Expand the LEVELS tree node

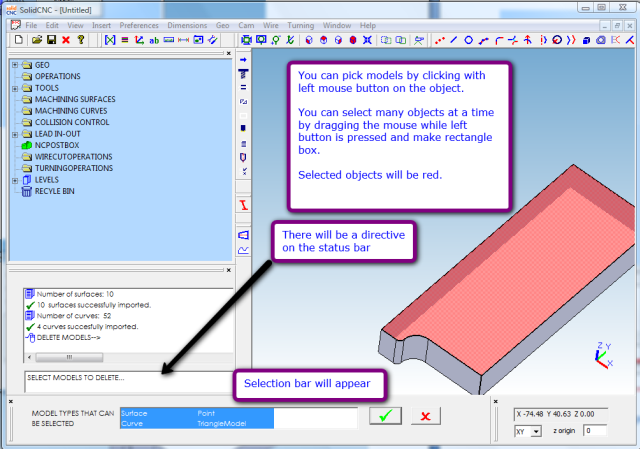coord(14,179)
